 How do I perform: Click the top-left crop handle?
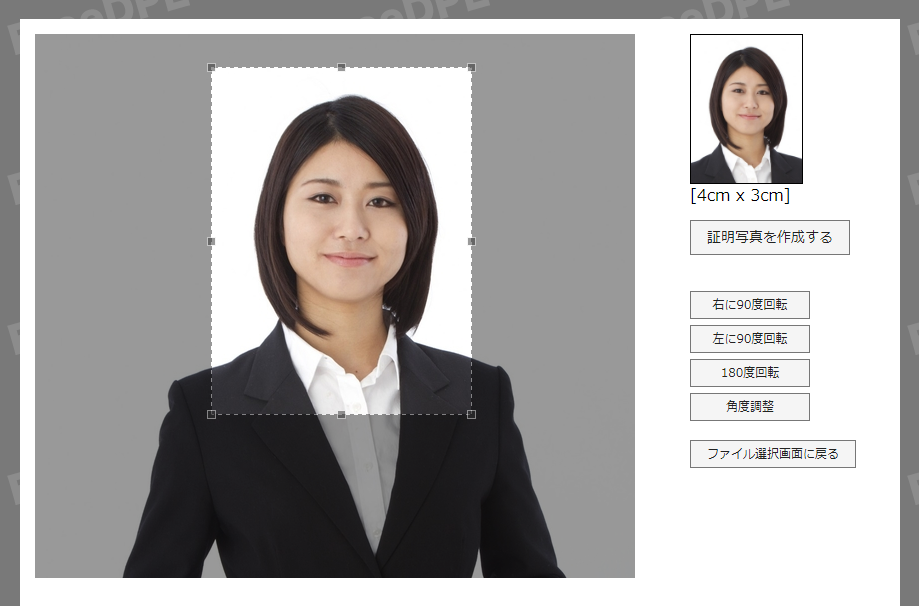[212, 67]
